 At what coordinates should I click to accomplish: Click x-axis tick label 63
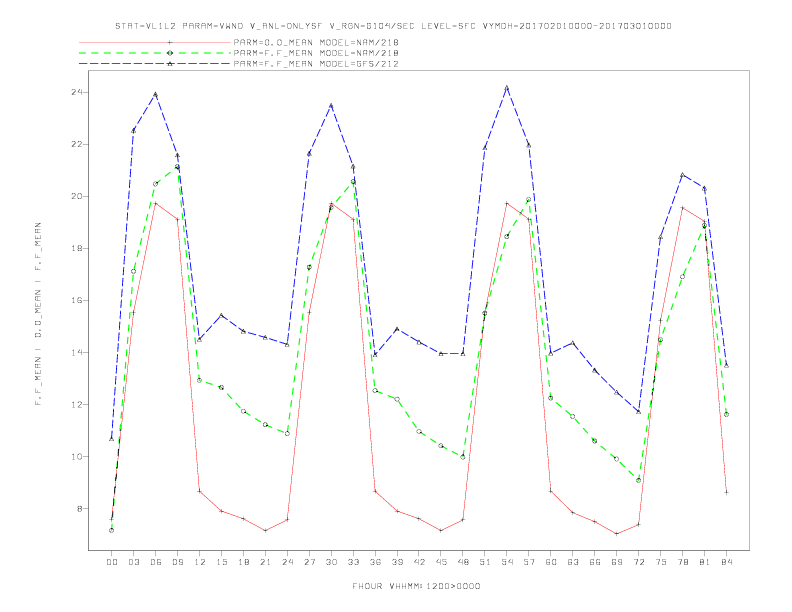(x=573, y=562)
